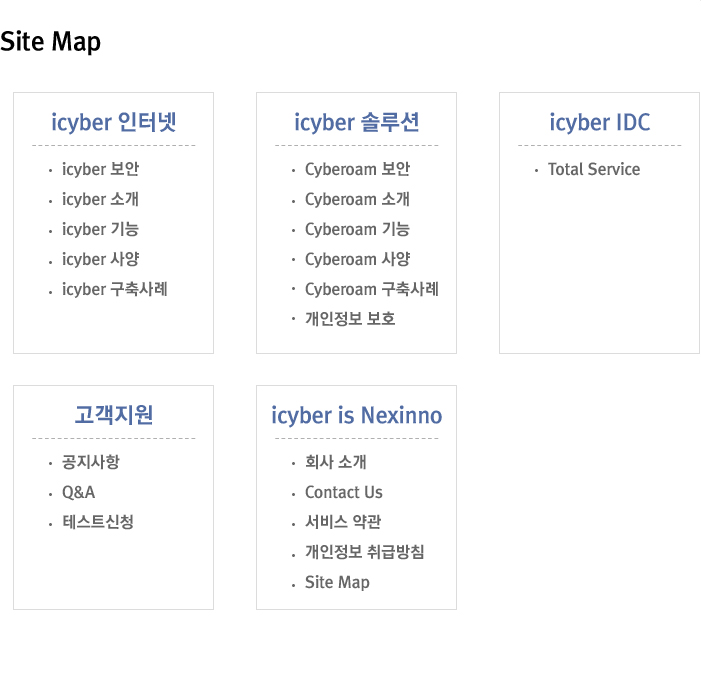The width and height of the screenshot is (701, 679).
Task: Go to icyber 소개 page
Action: pyautogui.click(x=101, y=199)
